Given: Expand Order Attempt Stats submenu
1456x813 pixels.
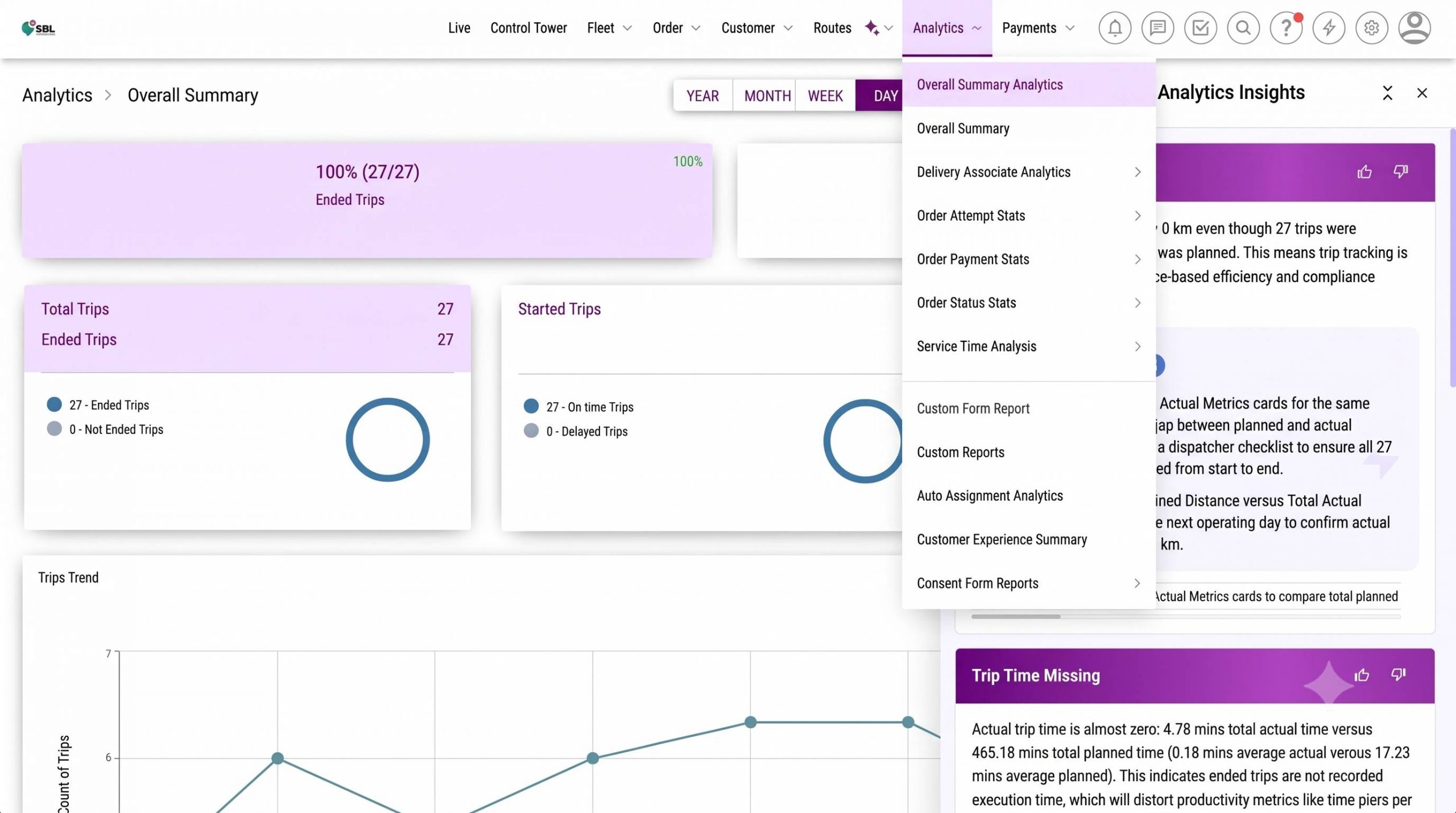Looking at the screenshot, I should tap(1029, 216).
